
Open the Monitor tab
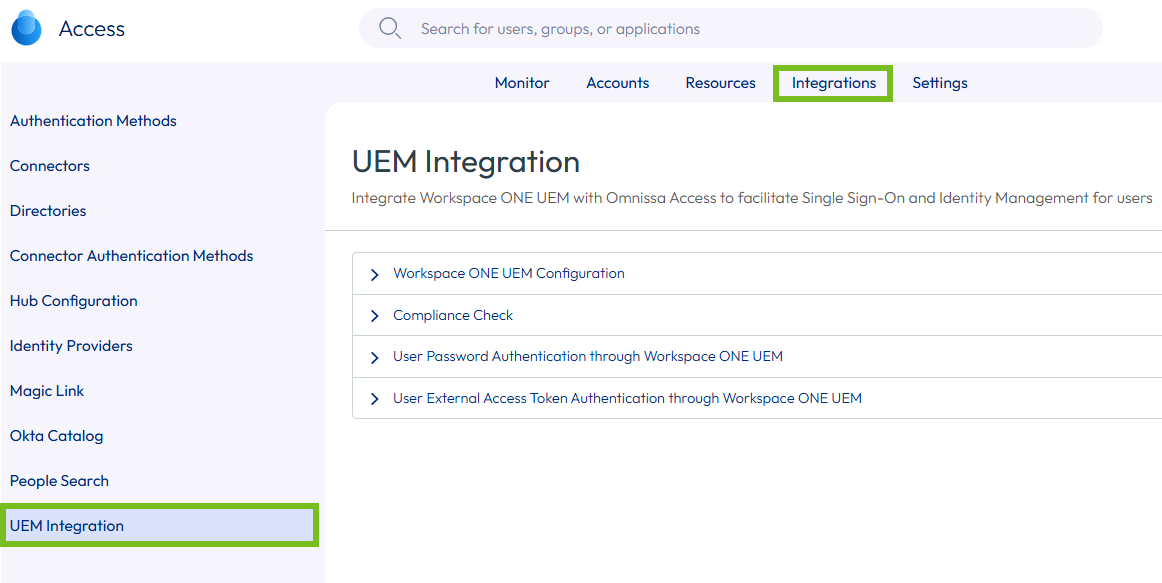point(522,83)
